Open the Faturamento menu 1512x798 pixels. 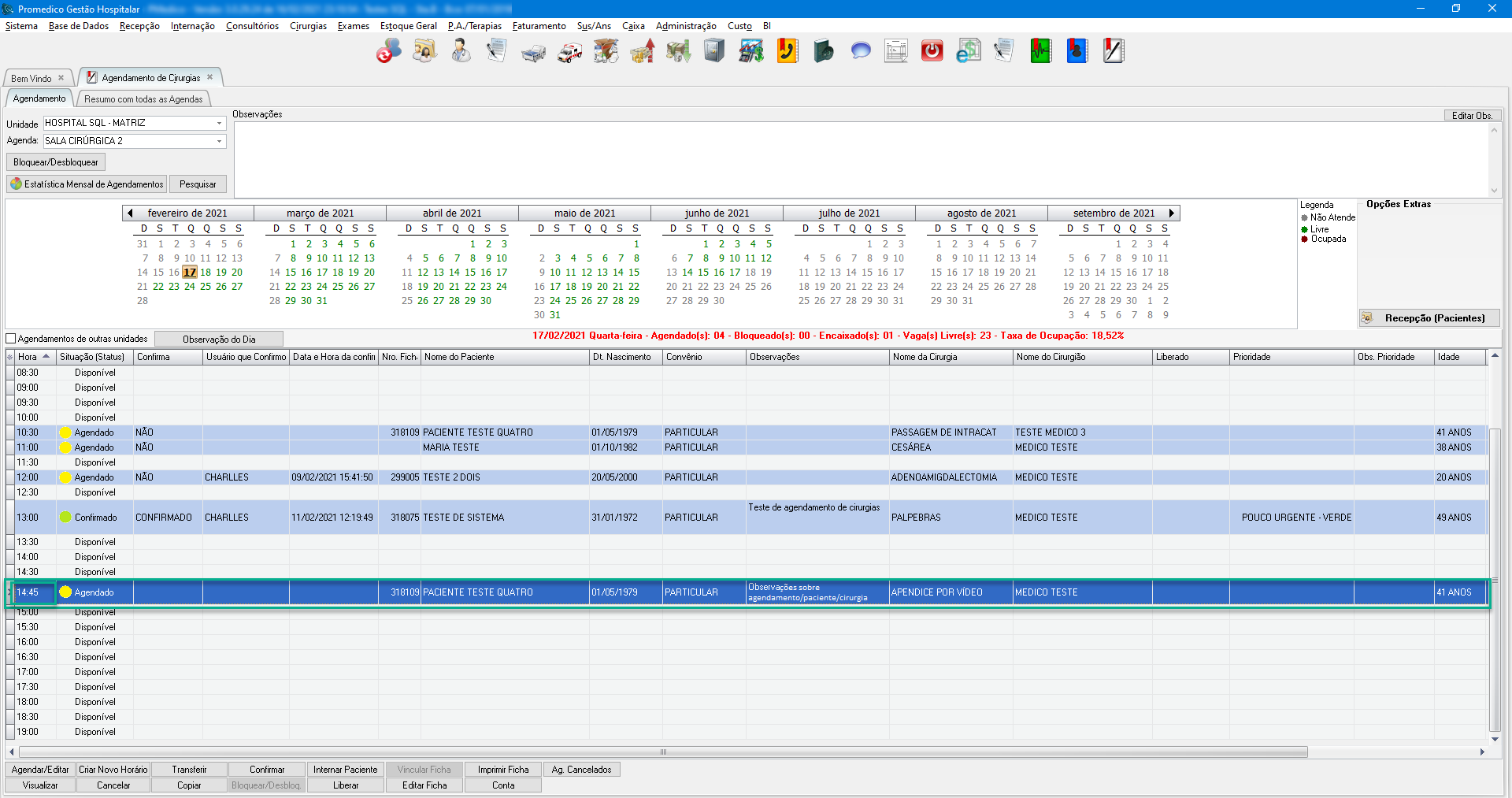539,26
